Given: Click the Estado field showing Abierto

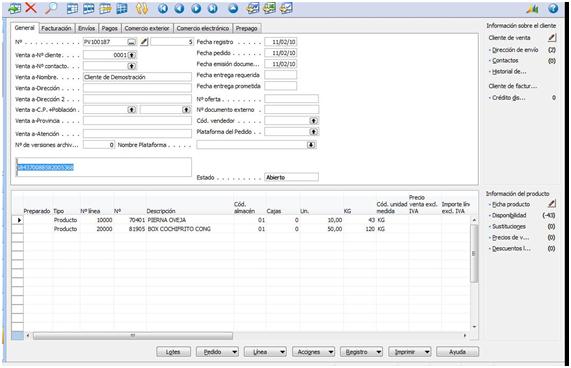Looking at the screenshot, I should tap(291, 177).
